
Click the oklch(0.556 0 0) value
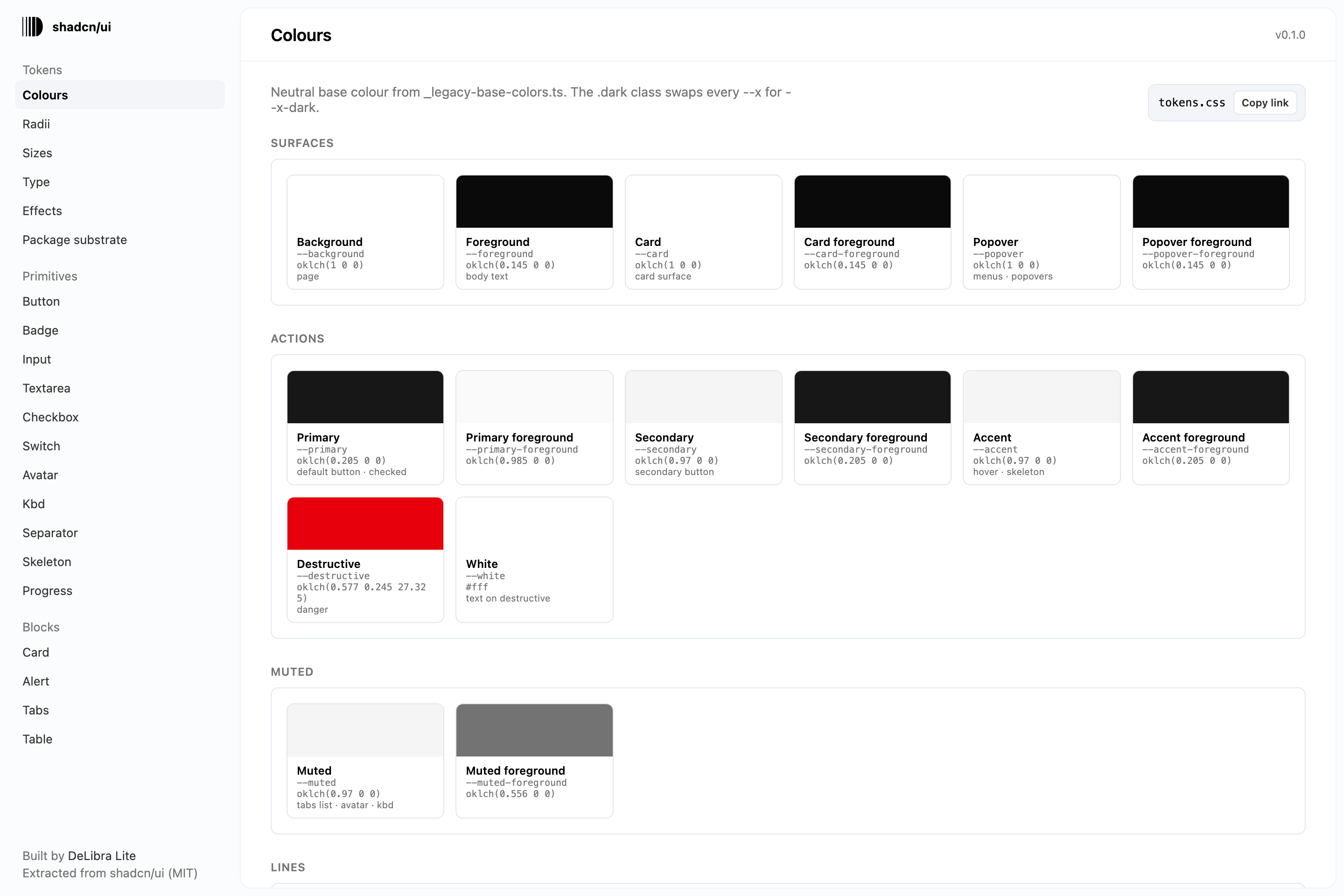[x=510, y=794]
